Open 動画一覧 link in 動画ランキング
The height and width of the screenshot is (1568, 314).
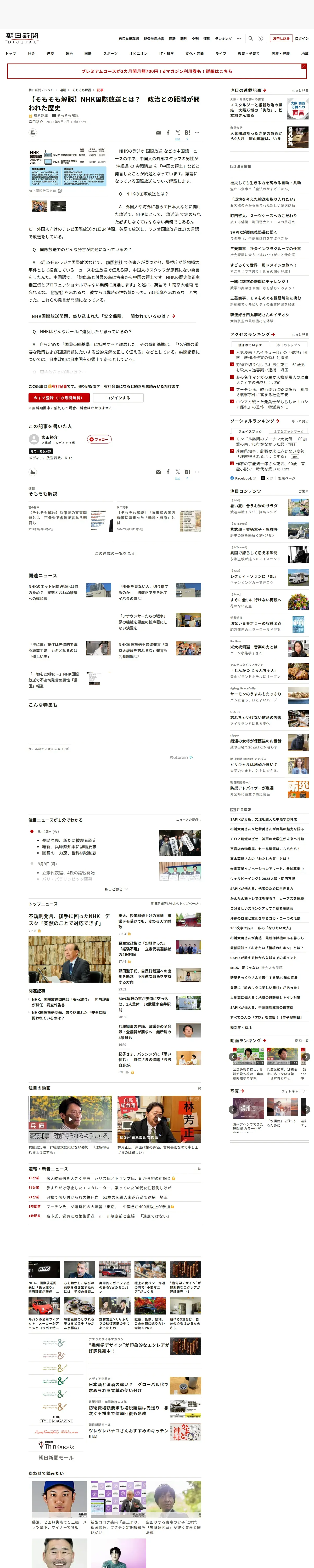point(301,1041)
